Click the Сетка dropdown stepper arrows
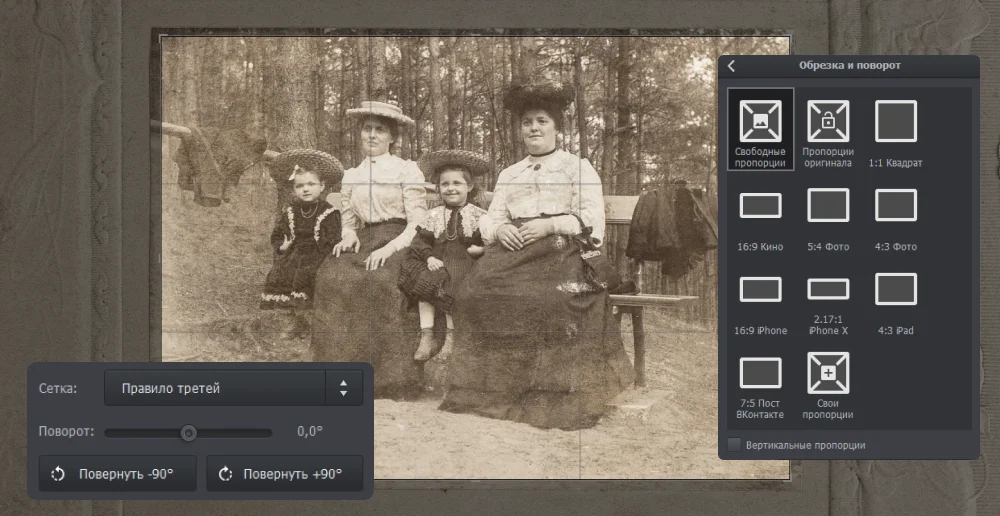The width and height of the screenshot is (1000, 516). [x=344, y=388]
